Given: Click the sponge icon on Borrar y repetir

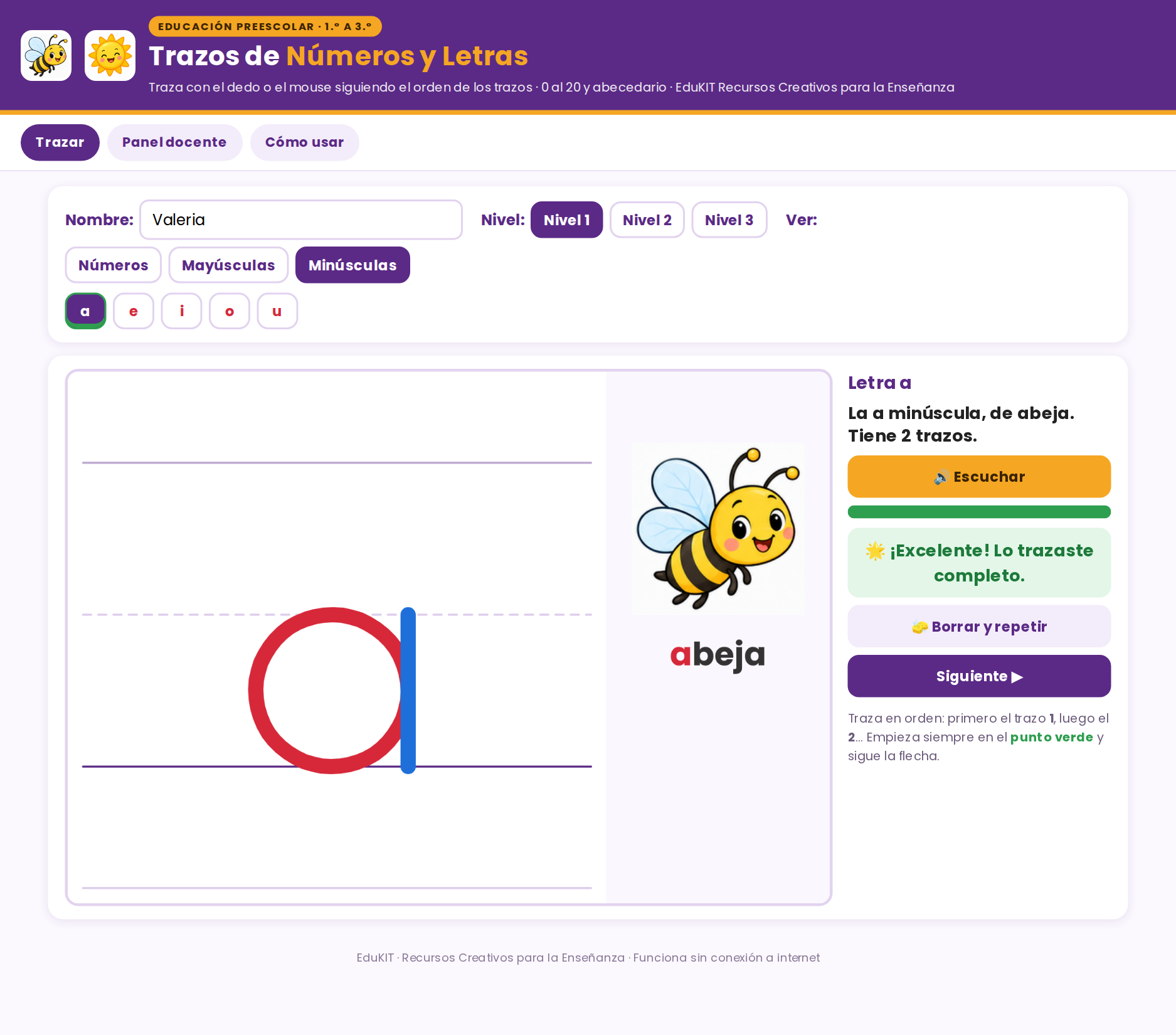Looking at the screenshot, I should pos(920,627).
